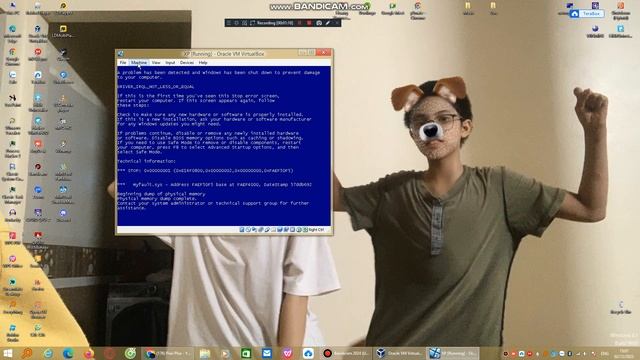Click the myfault.sys address line
This screenshot has width=640, height=360.
pyautogui.click(x=215, y=184)
